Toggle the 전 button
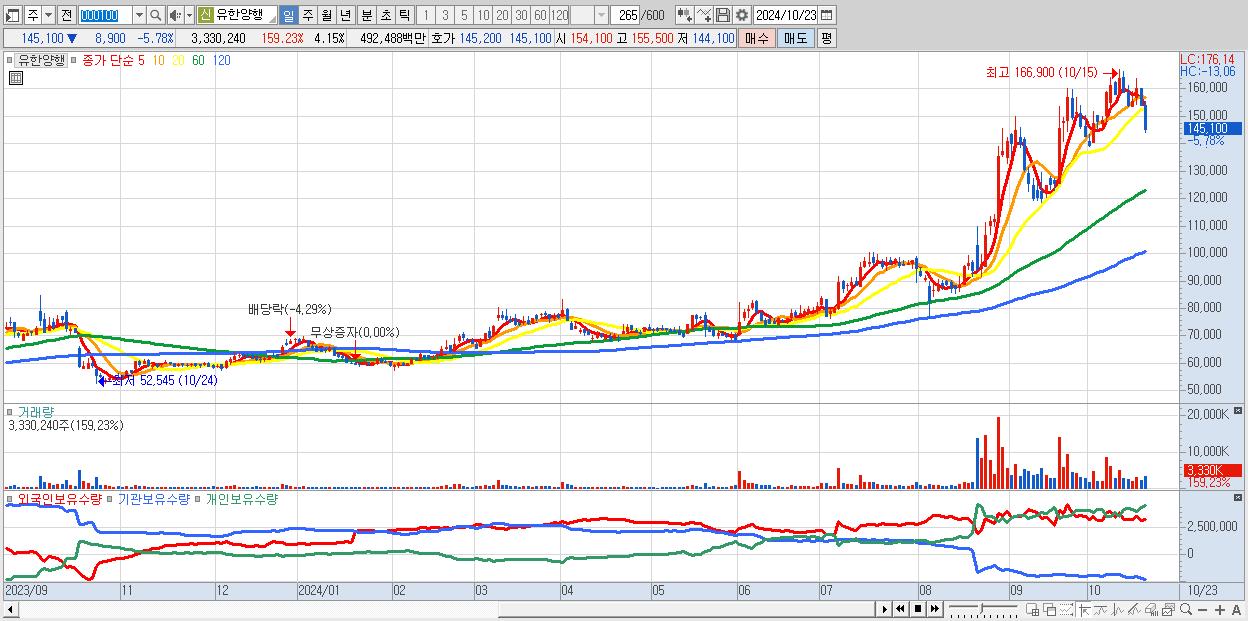This screenshot has width=1248, height=621. tap(65, 15)
